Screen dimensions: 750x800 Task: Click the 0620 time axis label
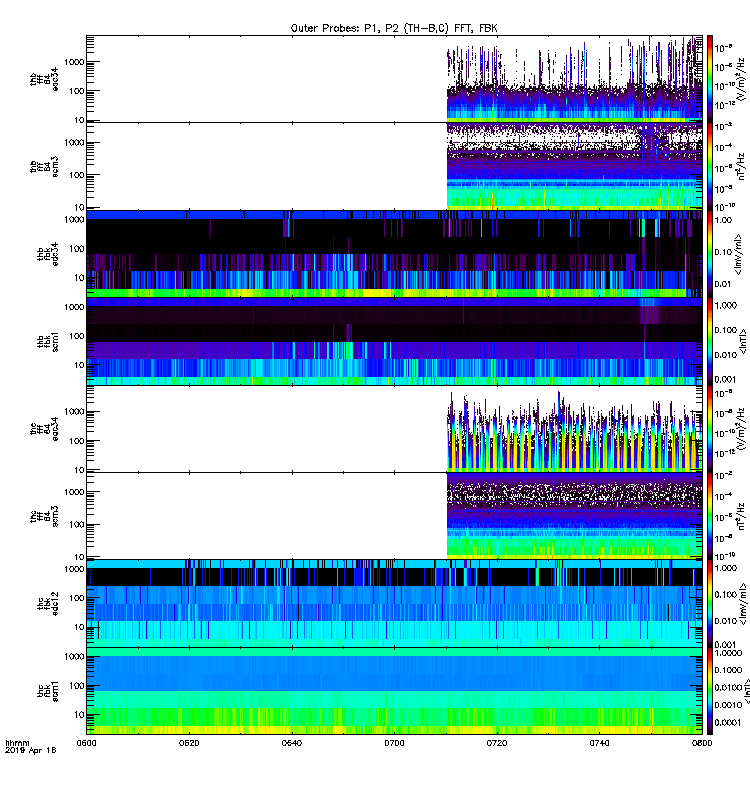pos(189,743)
